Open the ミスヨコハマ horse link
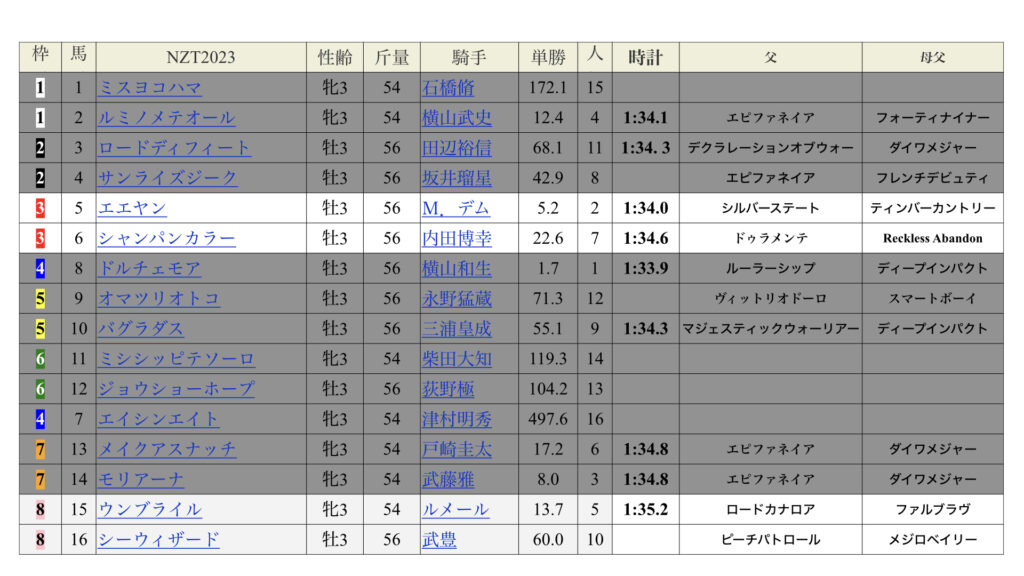This screenshot has width=1024, height=576. click(x=150, y=88)
